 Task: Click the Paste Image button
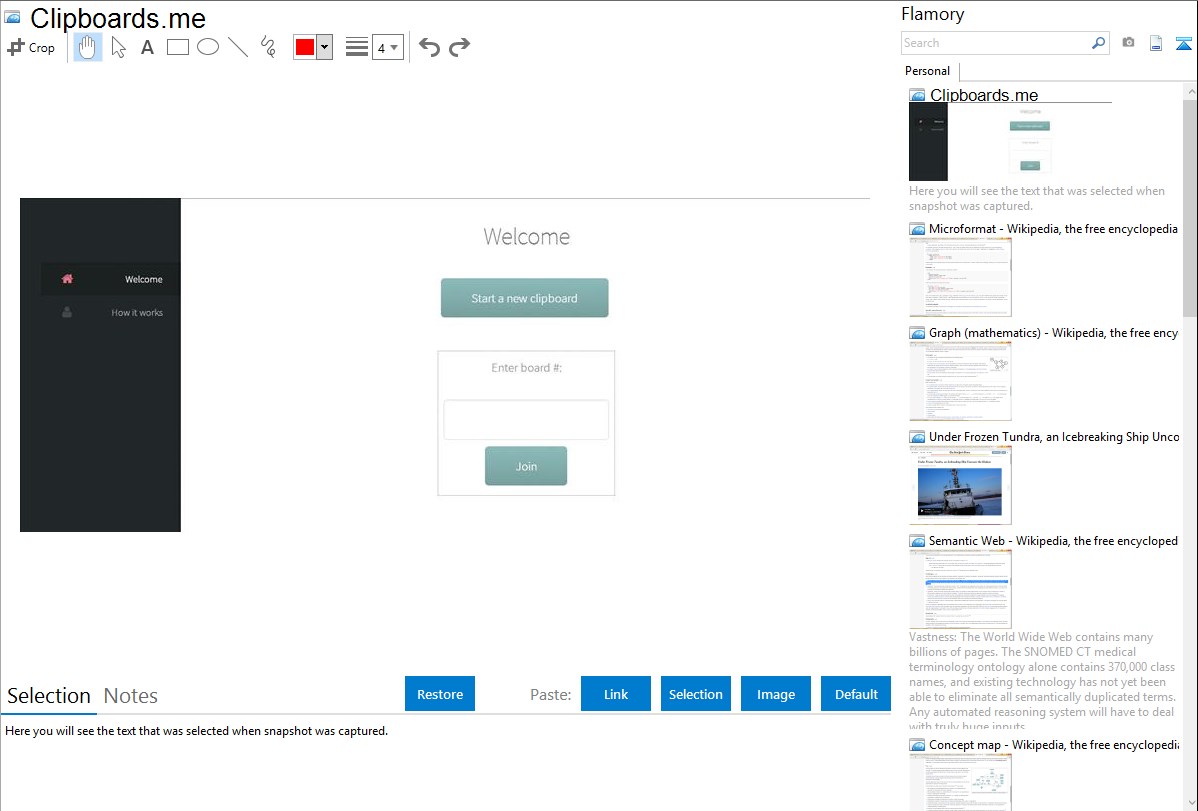coord(775,694)
